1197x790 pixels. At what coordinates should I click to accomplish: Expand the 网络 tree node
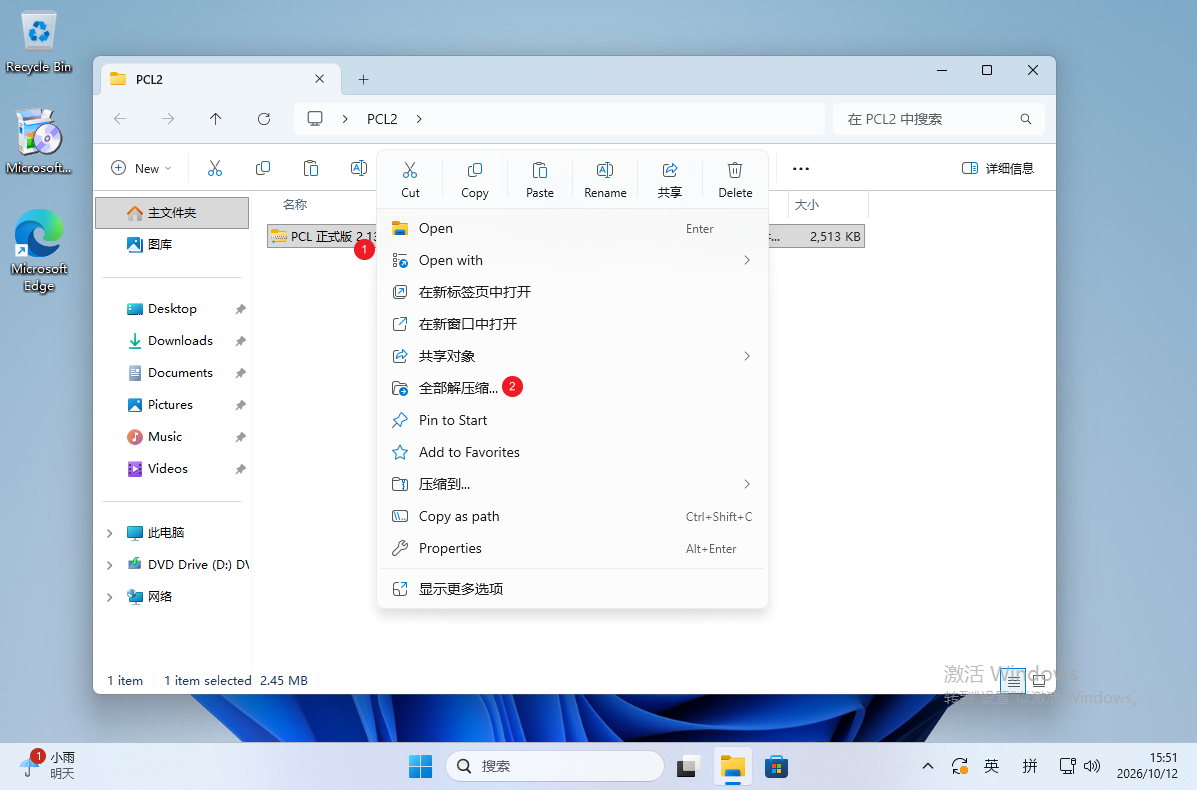pyautogui.click(x=109, y=597)
